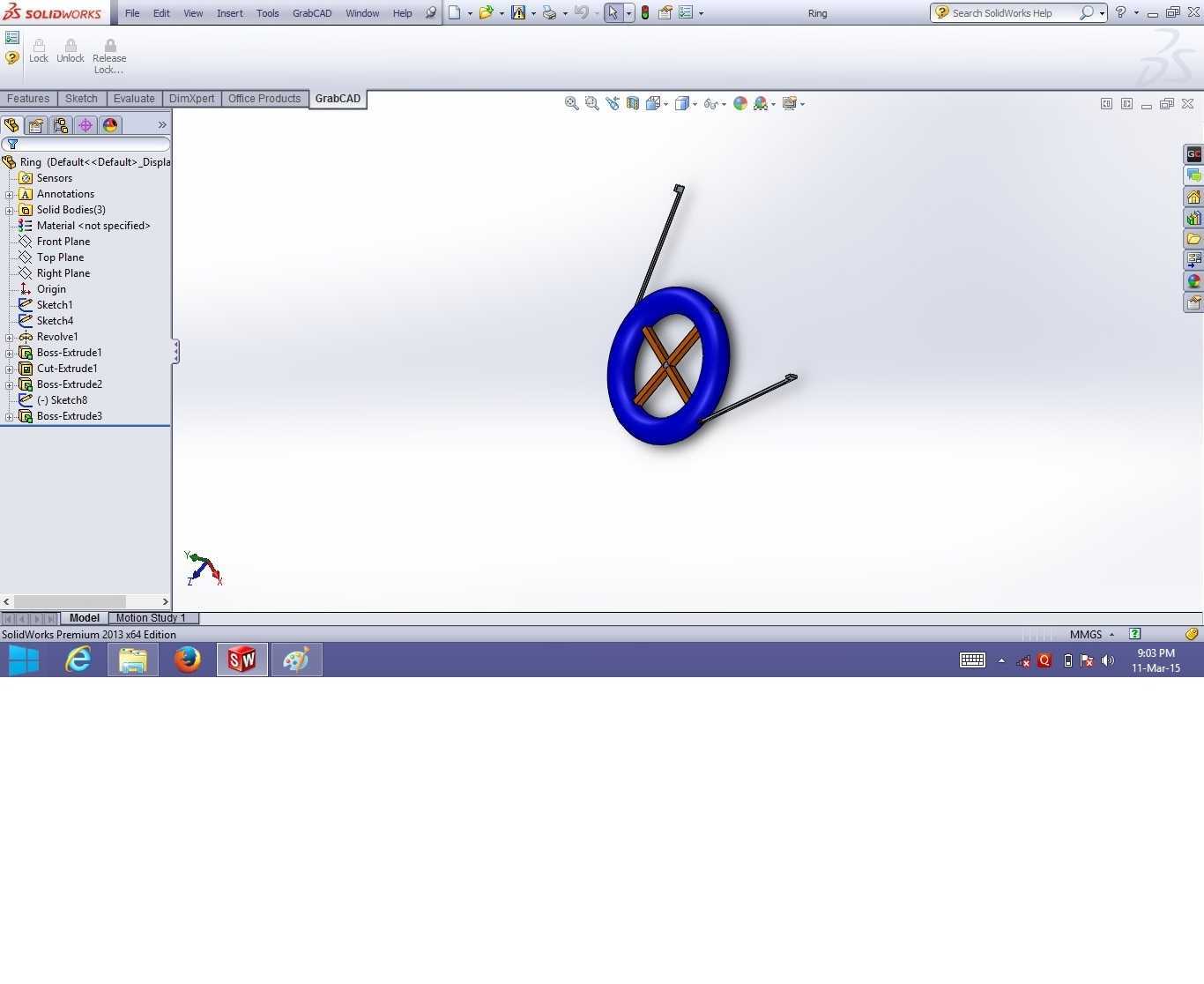Click the Options icon in top toolbar

pyautogui.click(x=686, y=12)
